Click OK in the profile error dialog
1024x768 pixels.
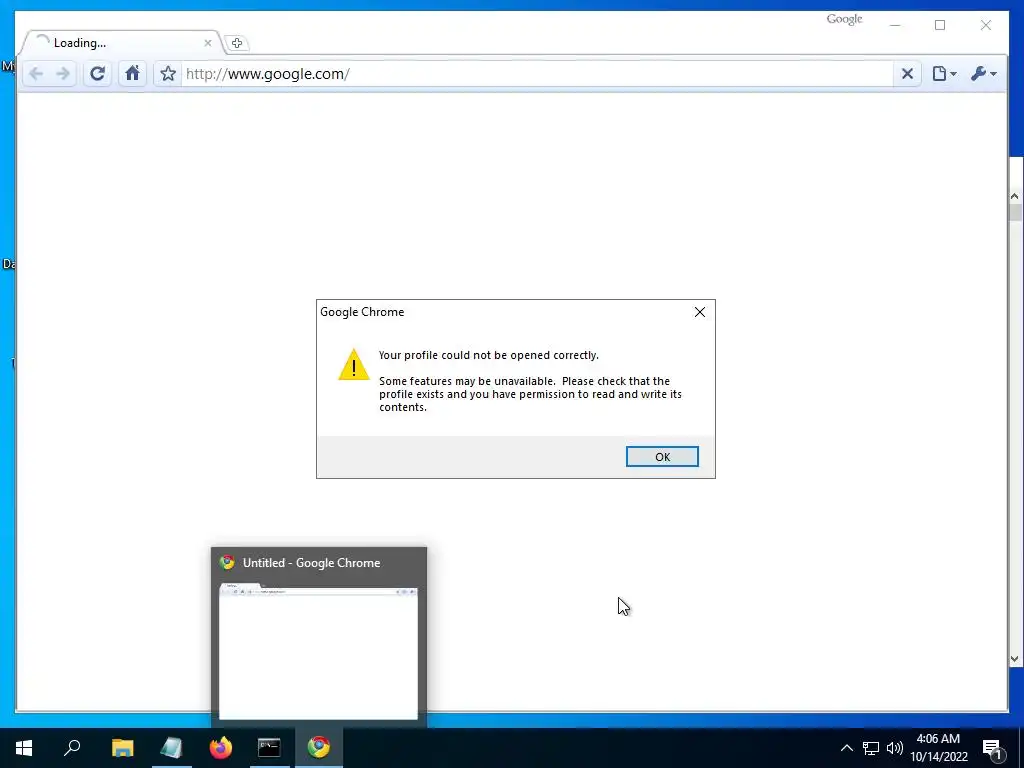pyautogui.click(x=662, y=456)
